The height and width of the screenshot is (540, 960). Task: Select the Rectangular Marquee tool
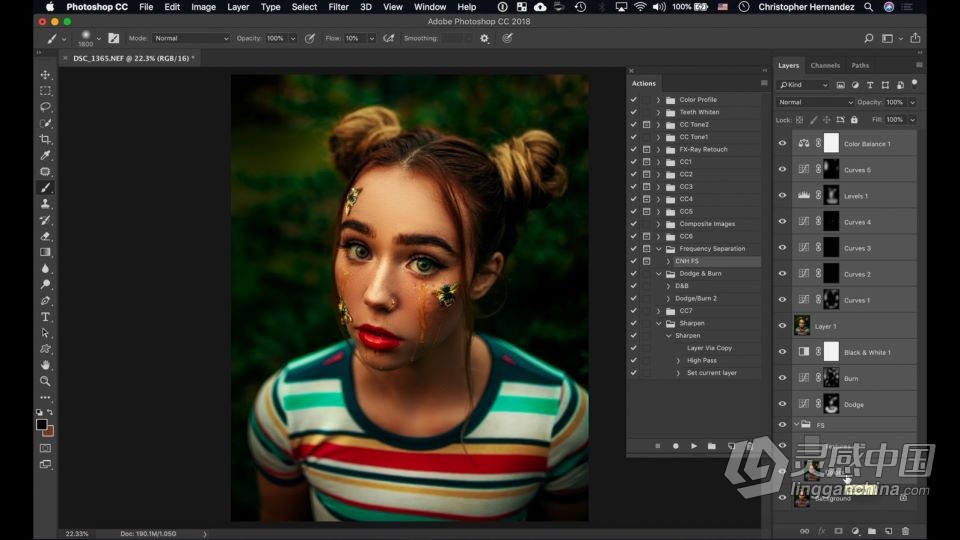45,91
